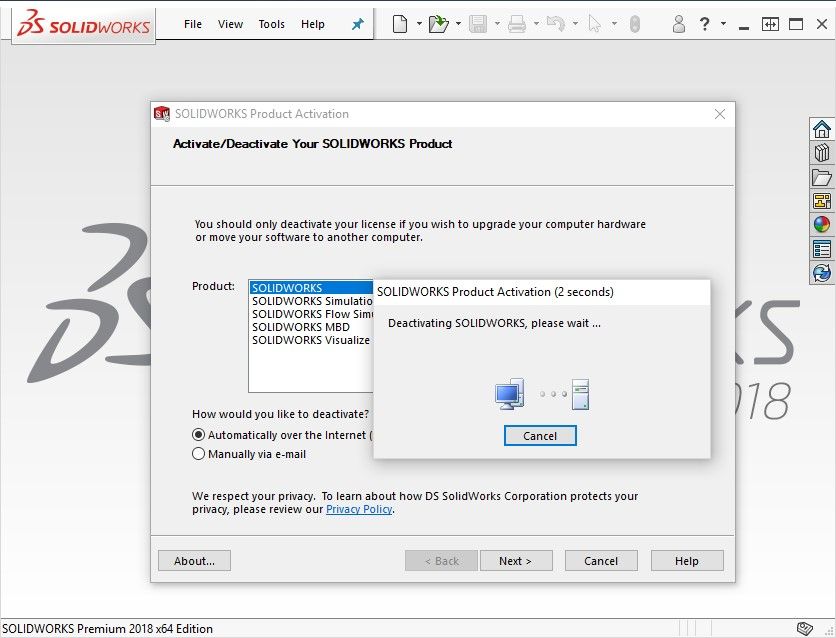
Task: Pin the menu bar with pushpin
Action: pos(357,24)
